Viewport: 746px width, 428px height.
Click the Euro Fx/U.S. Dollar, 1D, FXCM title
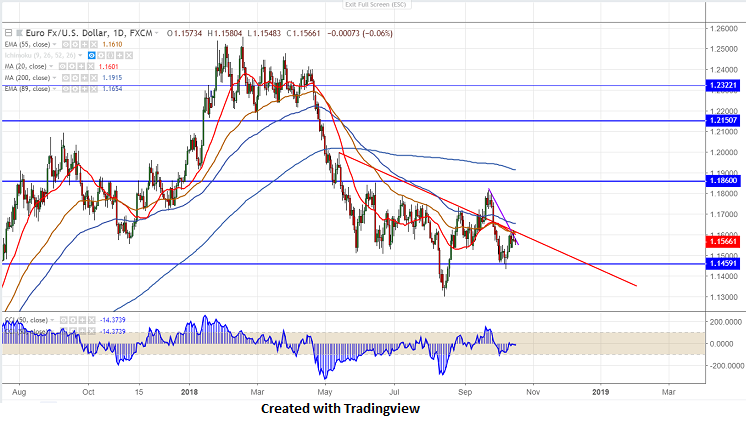point(89,33)
